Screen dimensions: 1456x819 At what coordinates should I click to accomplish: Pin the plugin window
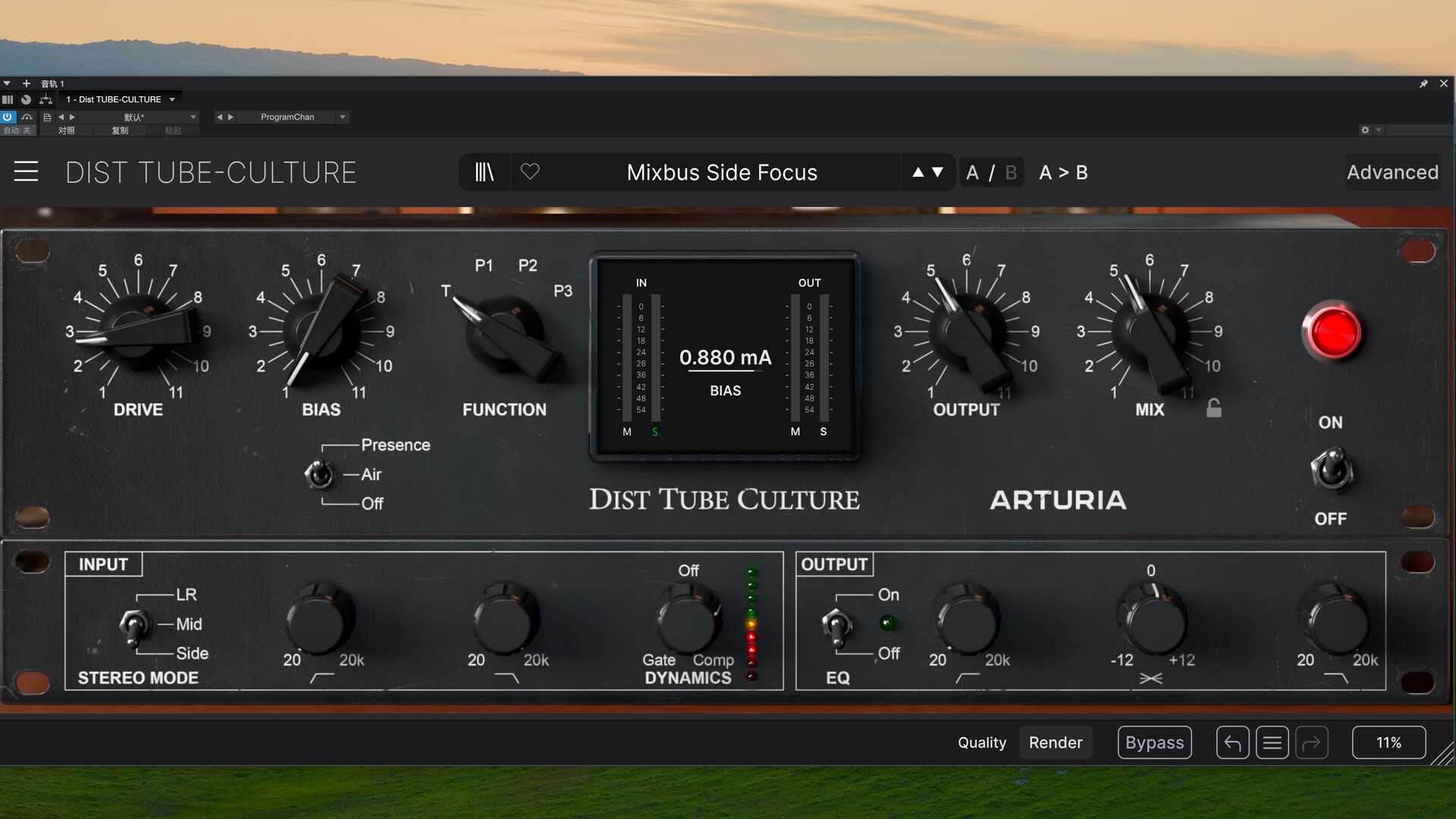[1423, 83]
